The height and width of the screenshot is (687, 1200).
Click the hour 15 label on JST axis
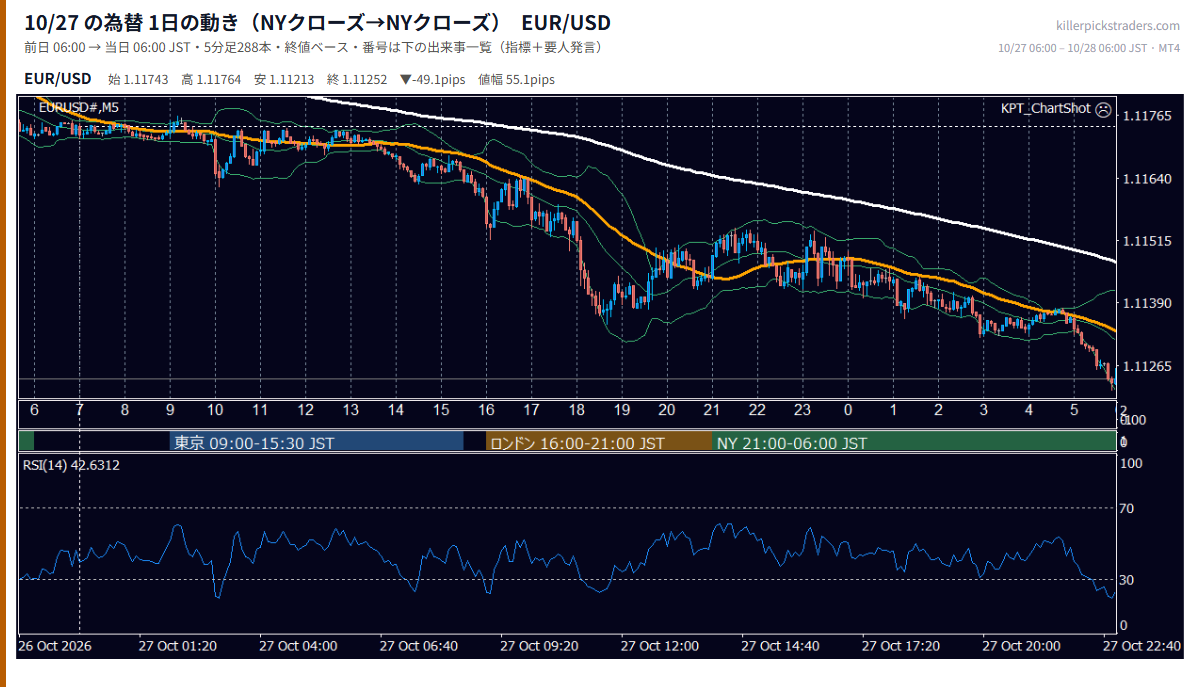[441, 411]
